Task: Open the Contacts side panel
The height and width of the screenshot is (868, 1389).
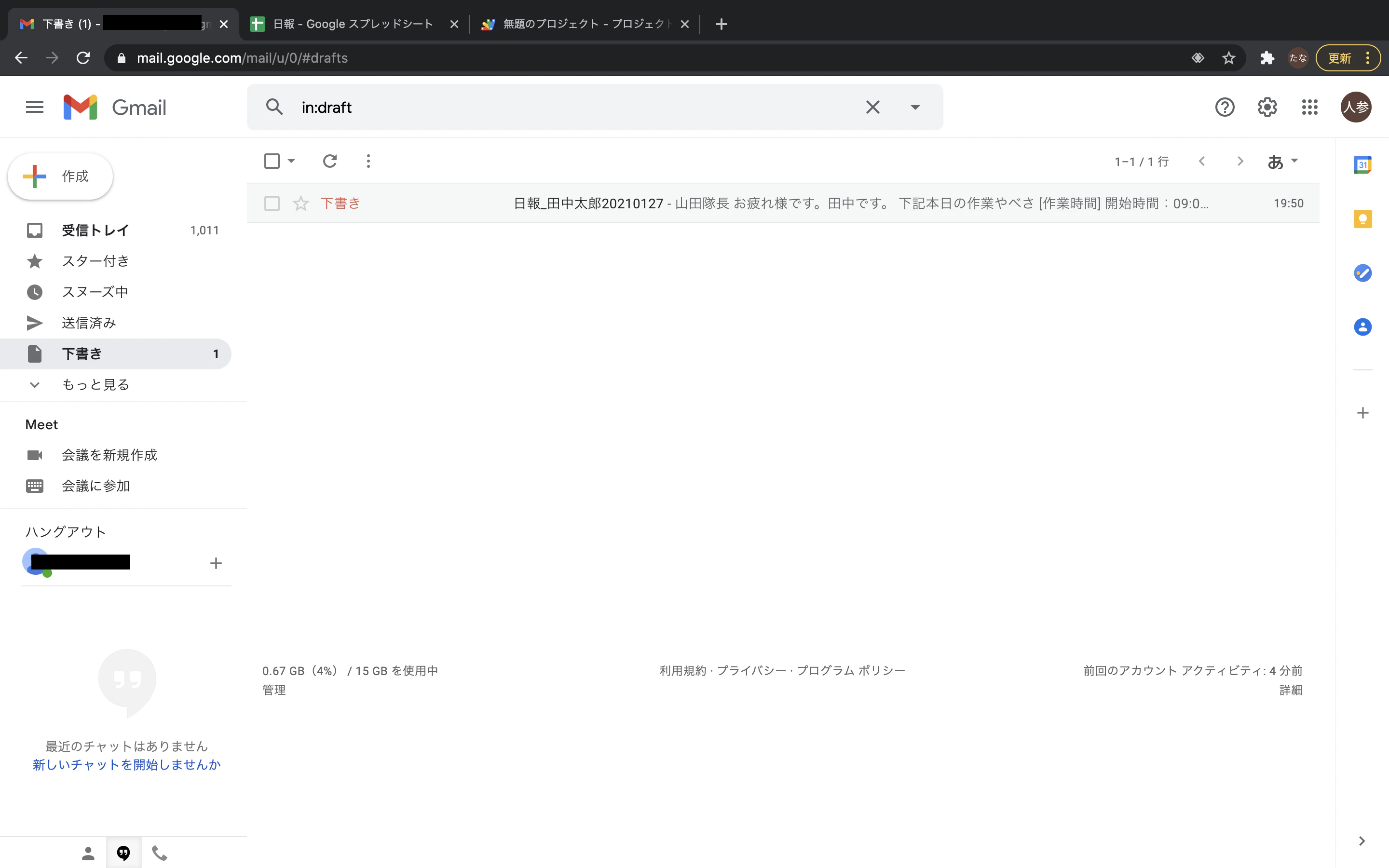Action: (x=1362, y=326)
